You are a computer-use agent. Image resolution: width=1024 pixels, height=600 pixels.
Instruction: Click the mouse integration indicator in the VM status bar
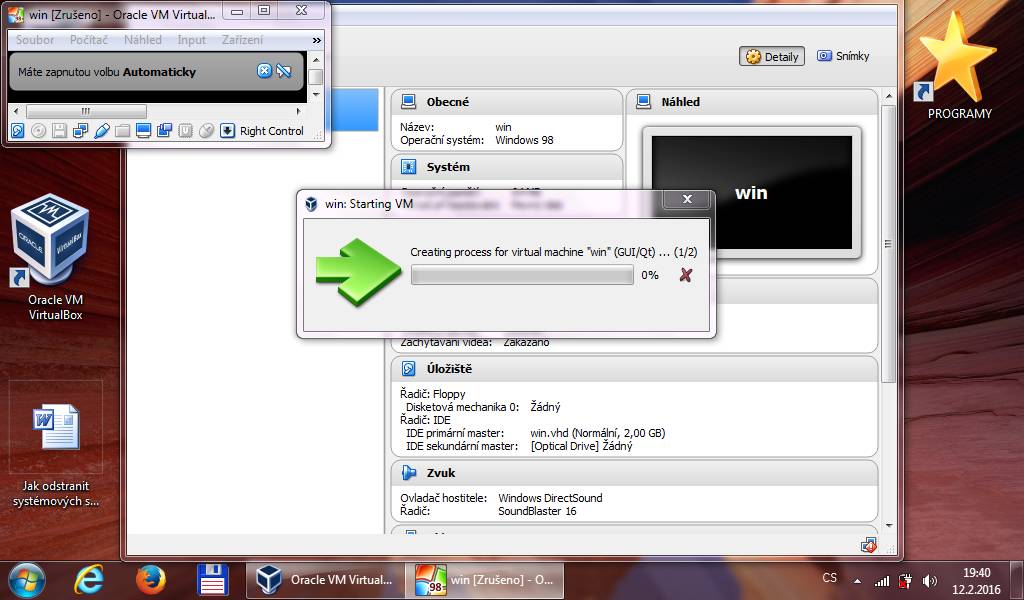206,131
